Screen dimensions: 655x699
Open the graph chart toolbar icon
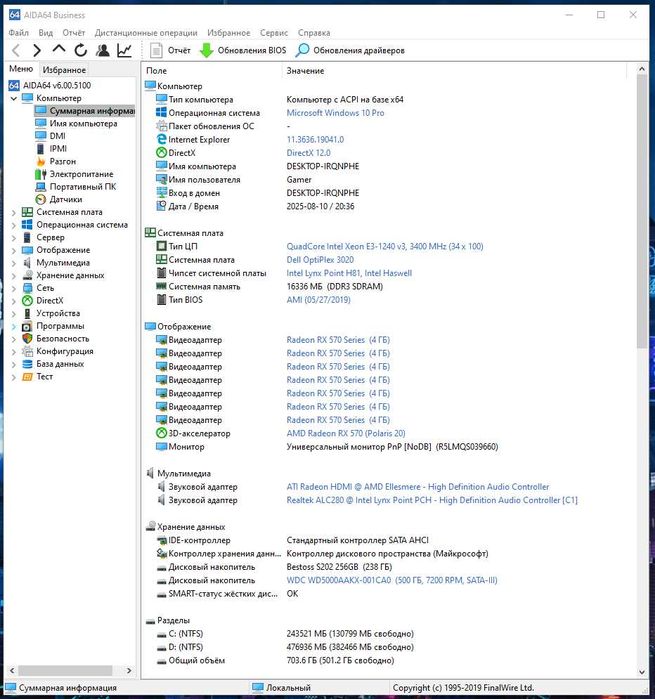[x=124, y=50]
